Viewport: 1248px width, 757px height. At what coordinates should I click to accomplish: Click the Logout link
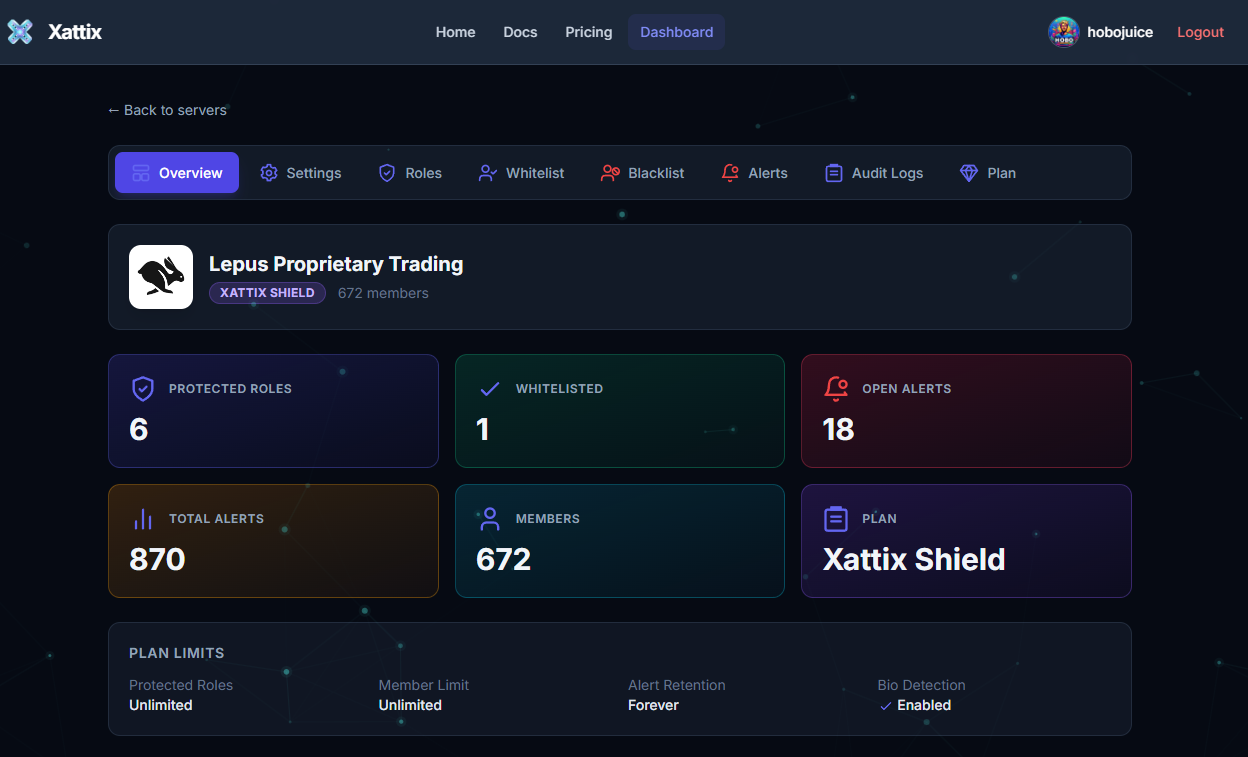click(1200, 32)
